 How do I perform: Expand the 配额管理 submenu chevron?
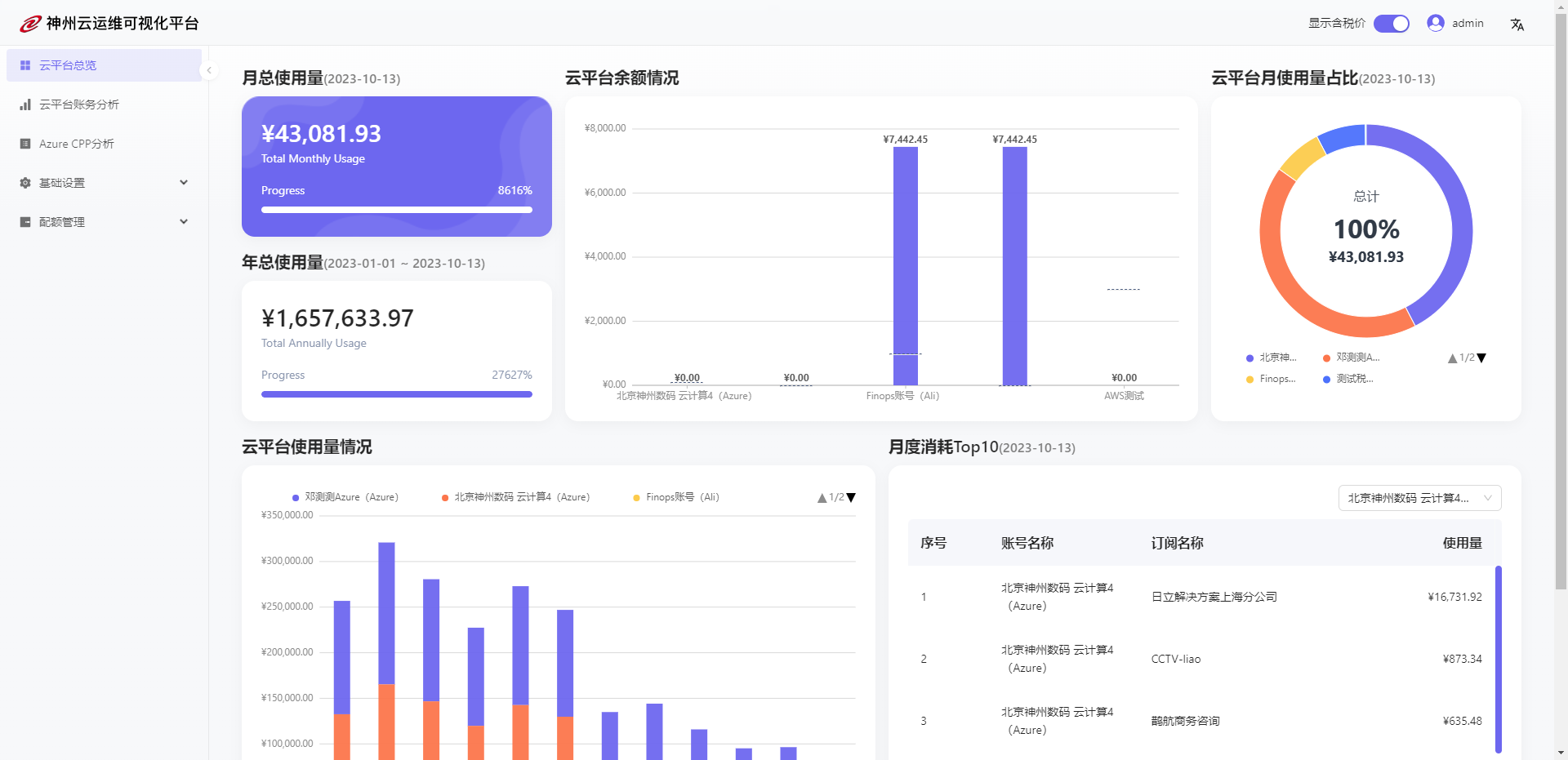pyautogui.click(x=184, y=221)
